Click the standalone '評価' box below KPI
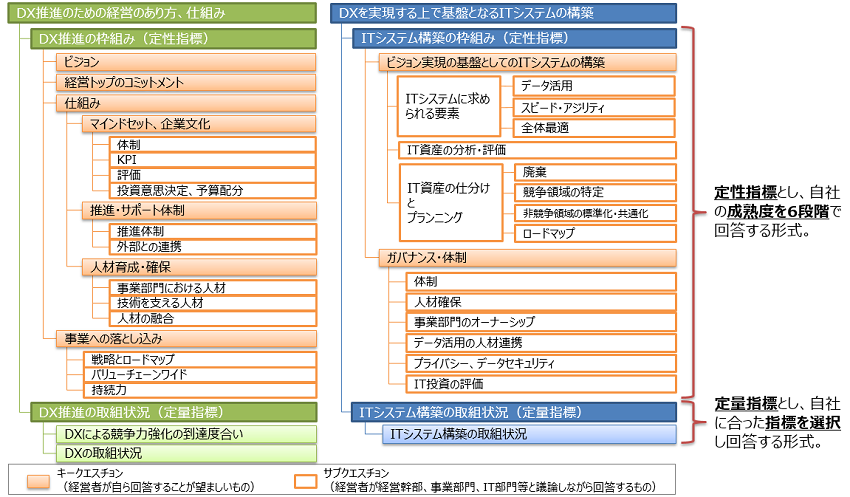The width and height of the screenshot is (850, 497). tap(212, 175)
